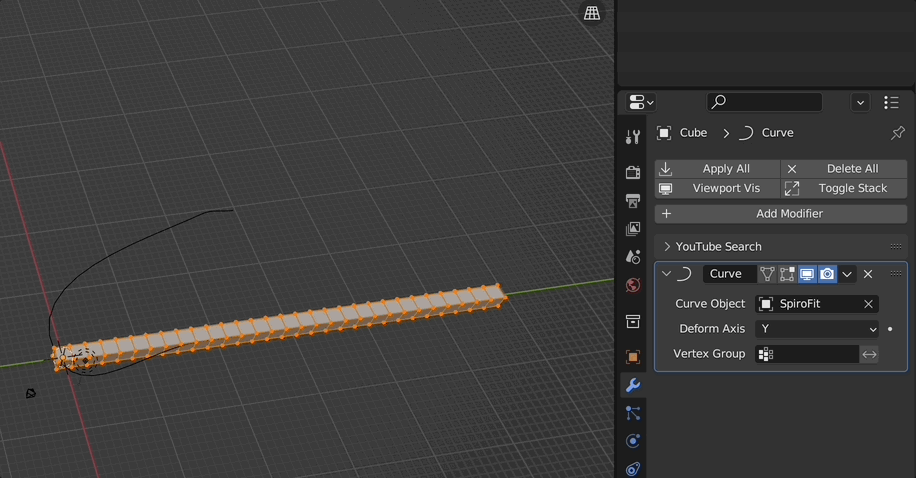Image resolution: width=916 pixels, height=478 pixels.
Task: Open the View Layer properties tab
Action: click(633, 229)
